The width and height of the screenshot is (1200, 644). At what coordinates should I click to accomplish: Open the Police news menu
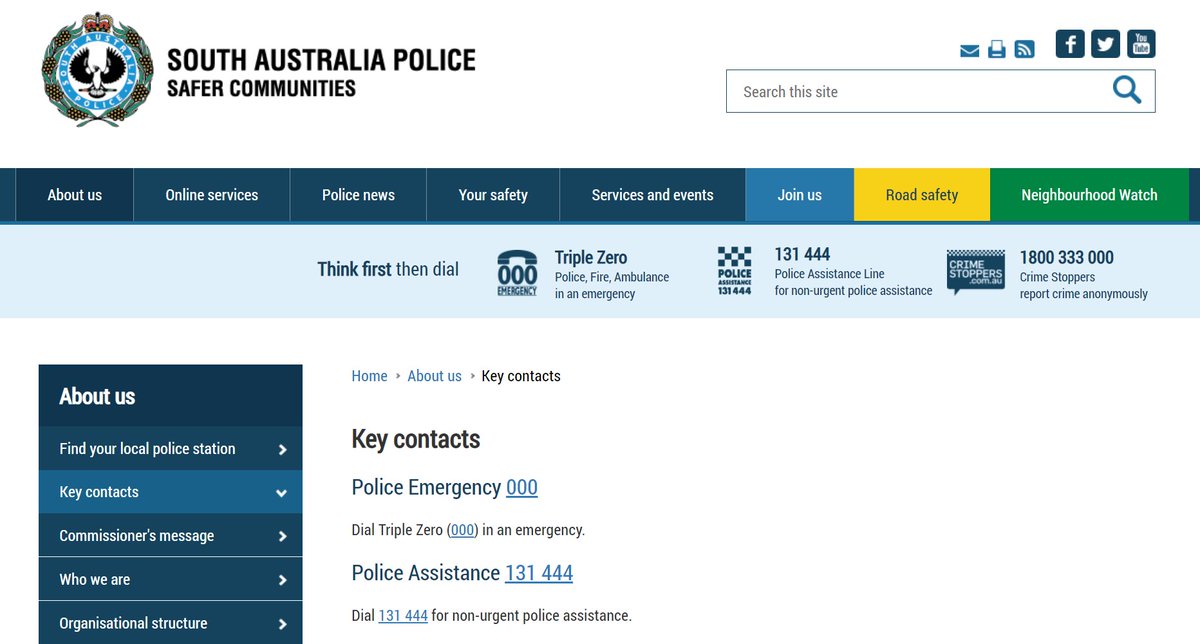[x=358, y=195]
